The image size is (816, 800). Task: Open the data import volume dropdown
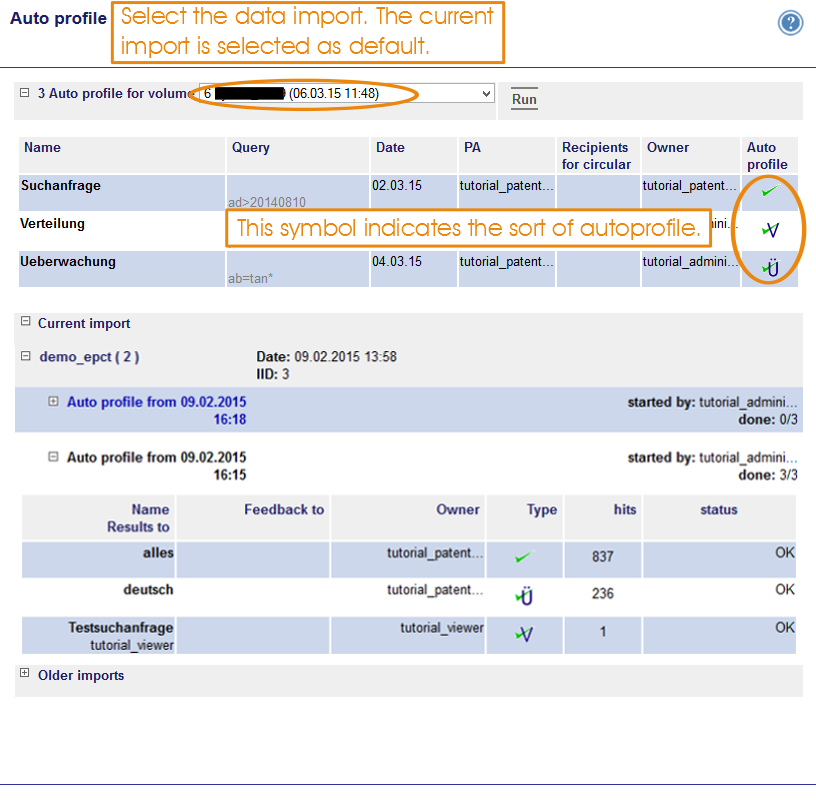click(347, 94)
